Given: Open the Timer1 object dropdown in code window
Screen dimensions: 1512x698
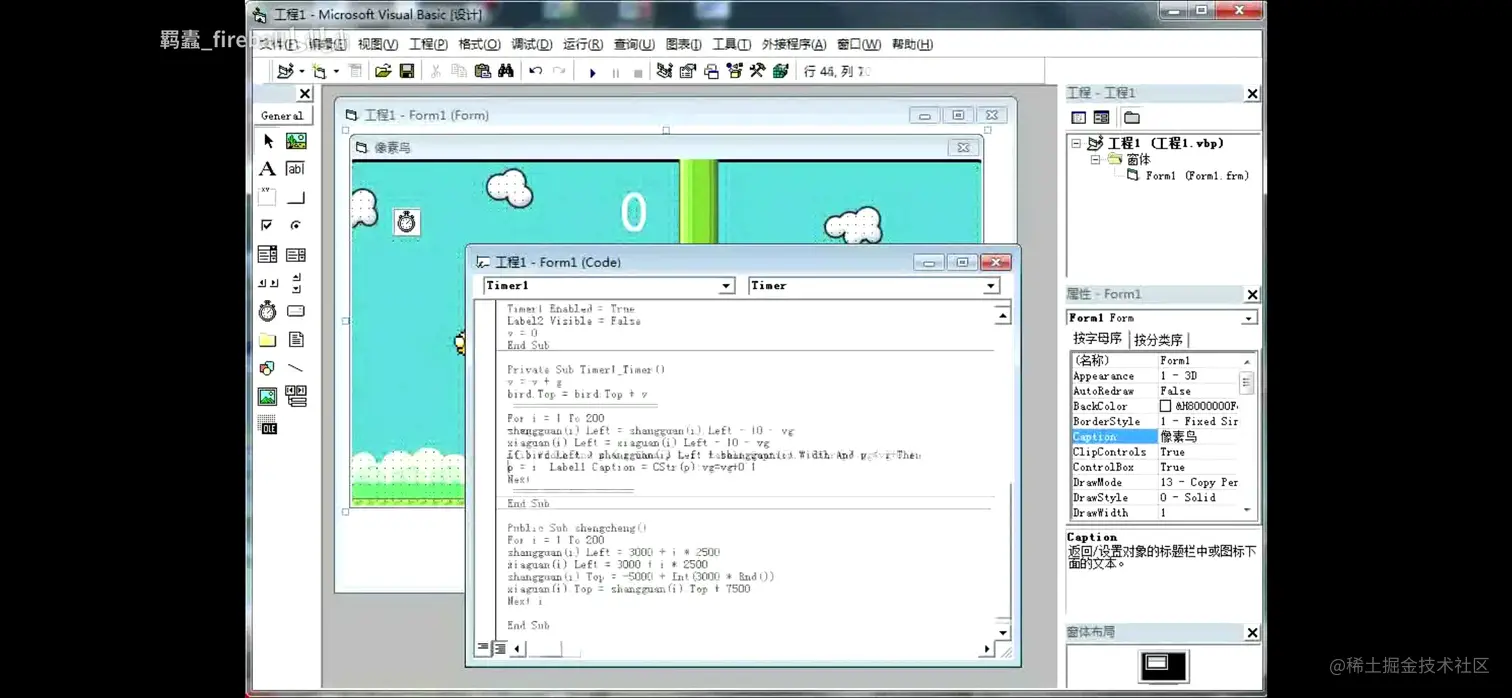Looking at the screenshot, I should click(727, 286).
